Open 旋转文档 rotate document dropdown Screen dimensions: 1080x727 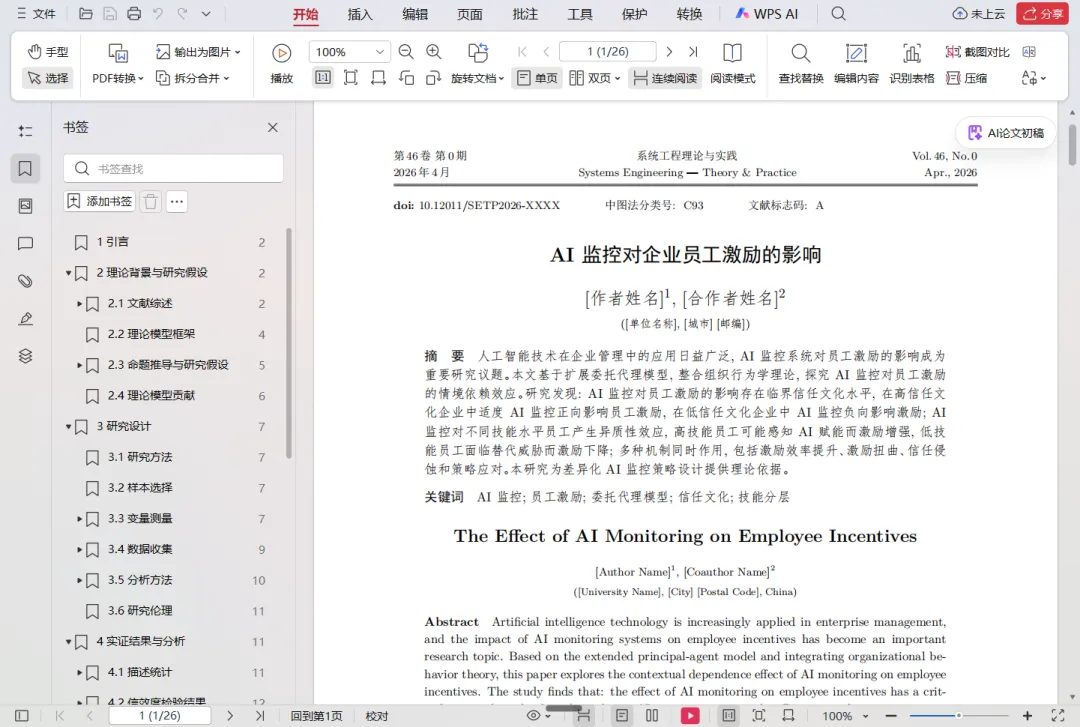coord(477,64)
